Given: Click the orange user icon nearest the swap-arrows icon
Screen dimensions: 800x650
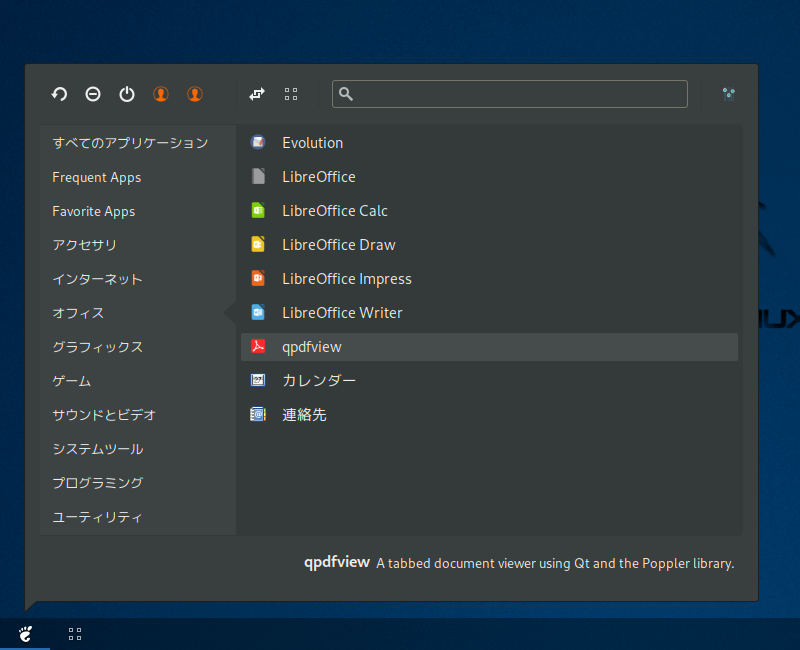Looking at the screenshot, I should point(195,94).
